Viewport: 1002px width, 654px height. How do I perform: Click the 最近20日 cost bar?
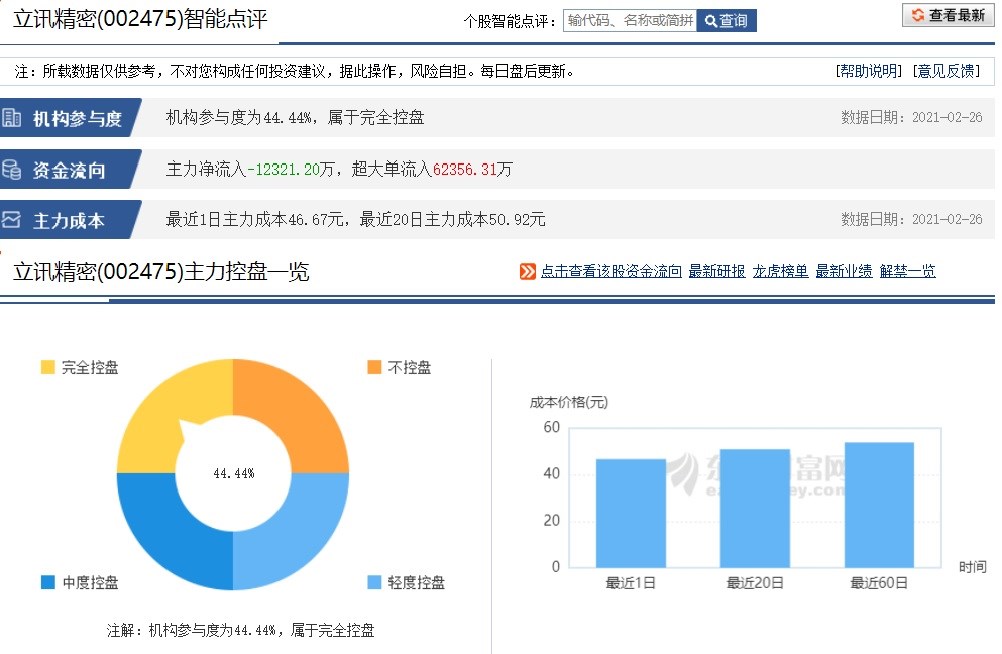[x=755, y=508]
